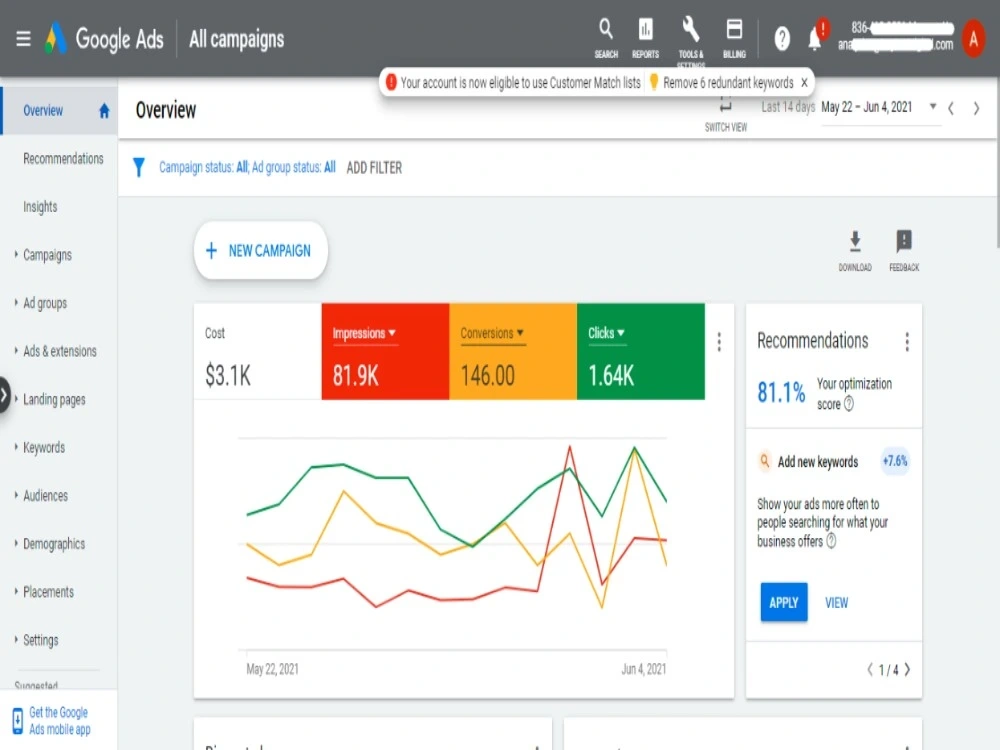Show previous recommendation in 1/4 pager
The image size is (1000, 750).
click(870, 670)
